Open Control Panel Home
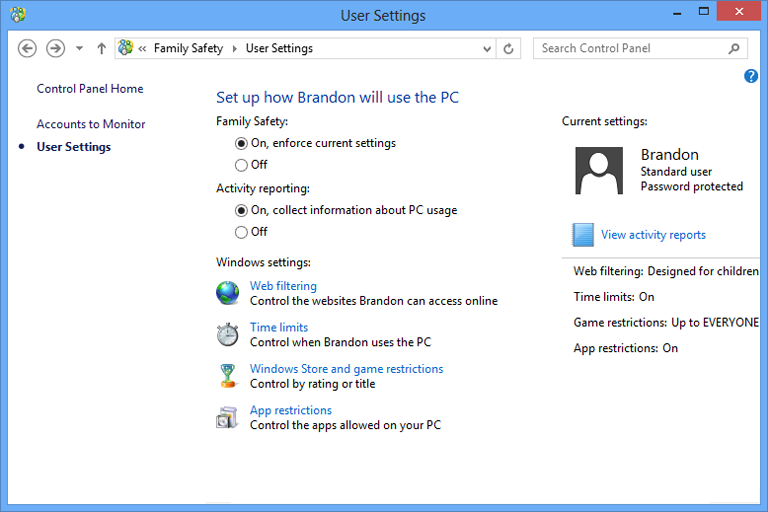This screenshot has width=768, height=512. [x=90, y=89]
